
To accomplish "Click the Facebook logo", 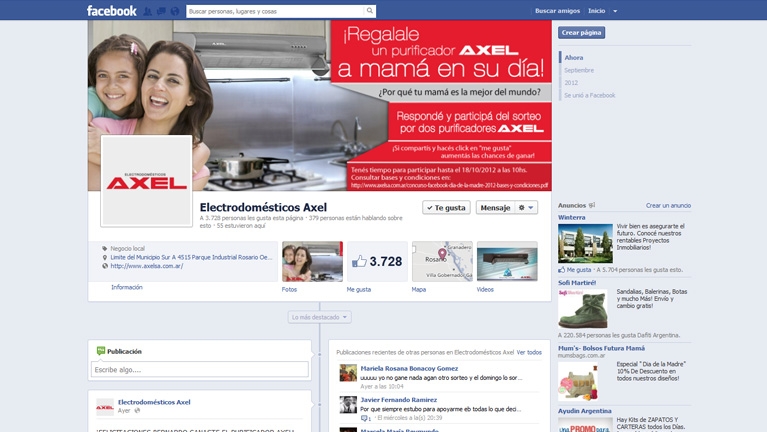I will [x=112, y=11].
